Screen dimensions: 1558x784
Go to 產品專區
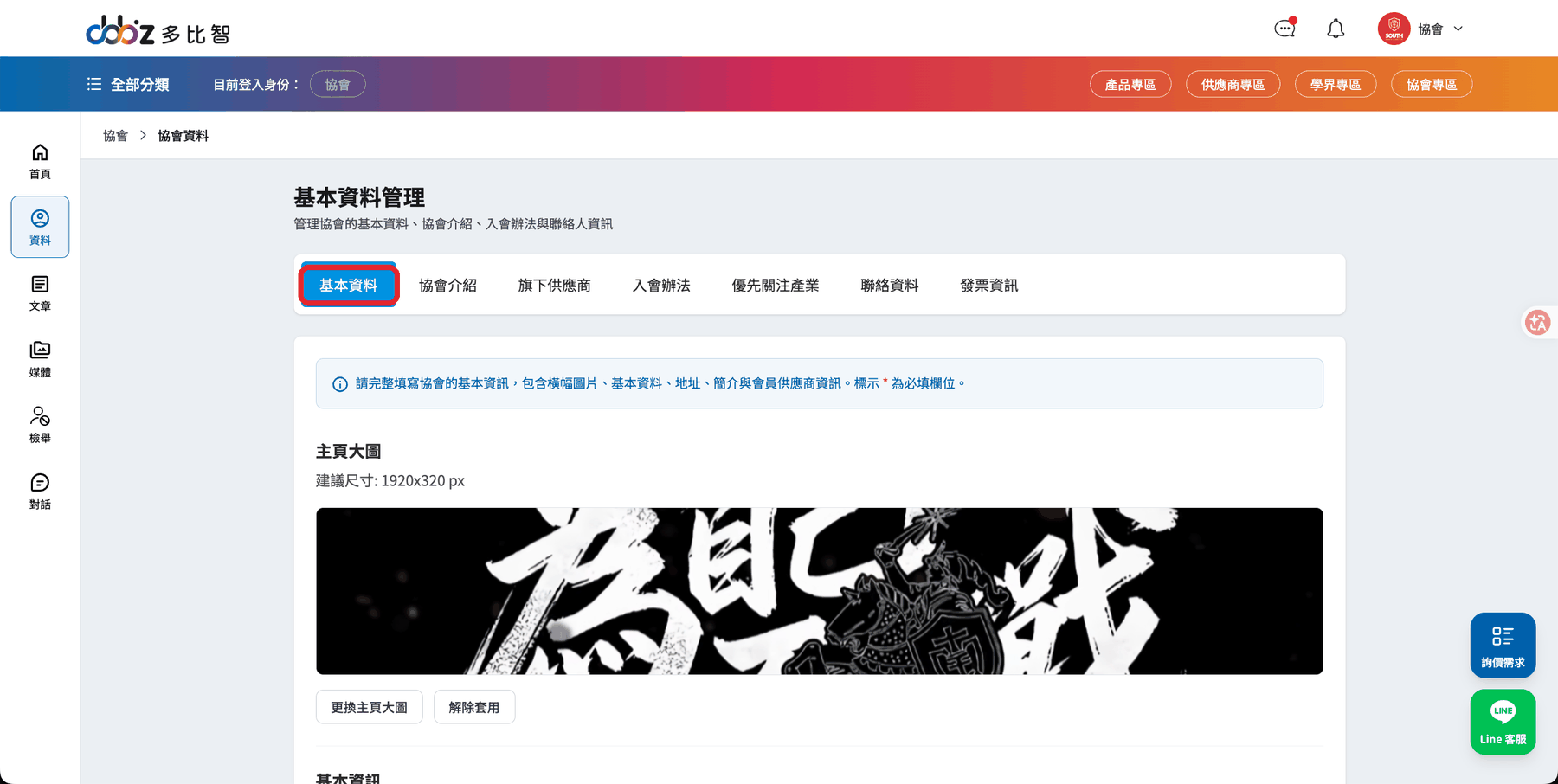(1130, 84)
